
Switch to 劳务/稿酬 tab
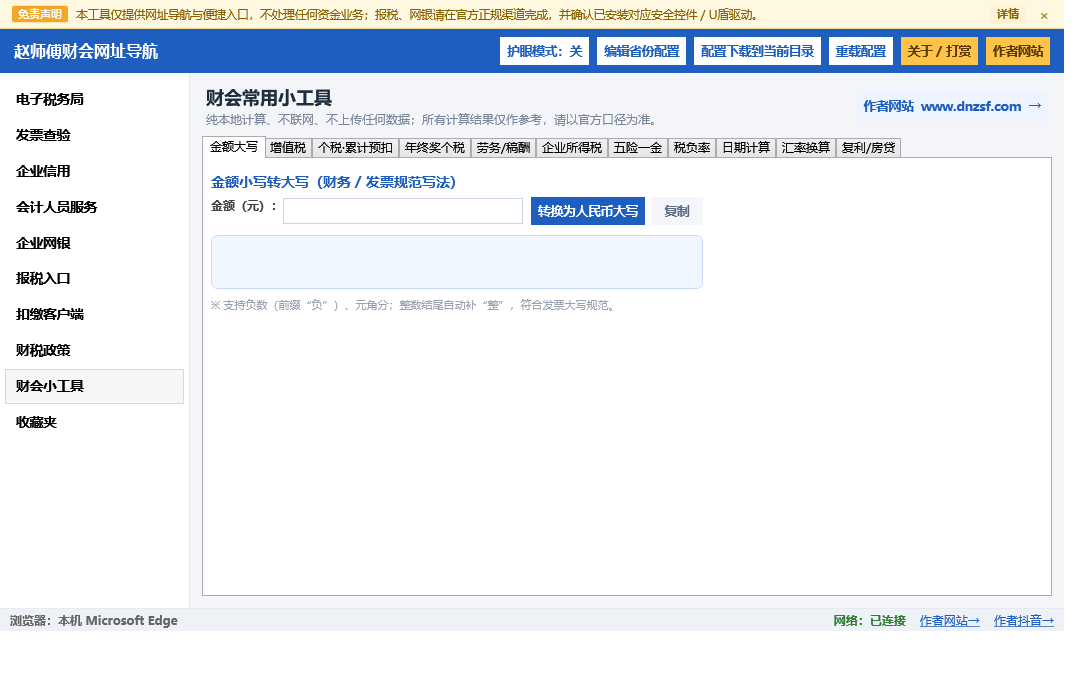pos(503,147)
